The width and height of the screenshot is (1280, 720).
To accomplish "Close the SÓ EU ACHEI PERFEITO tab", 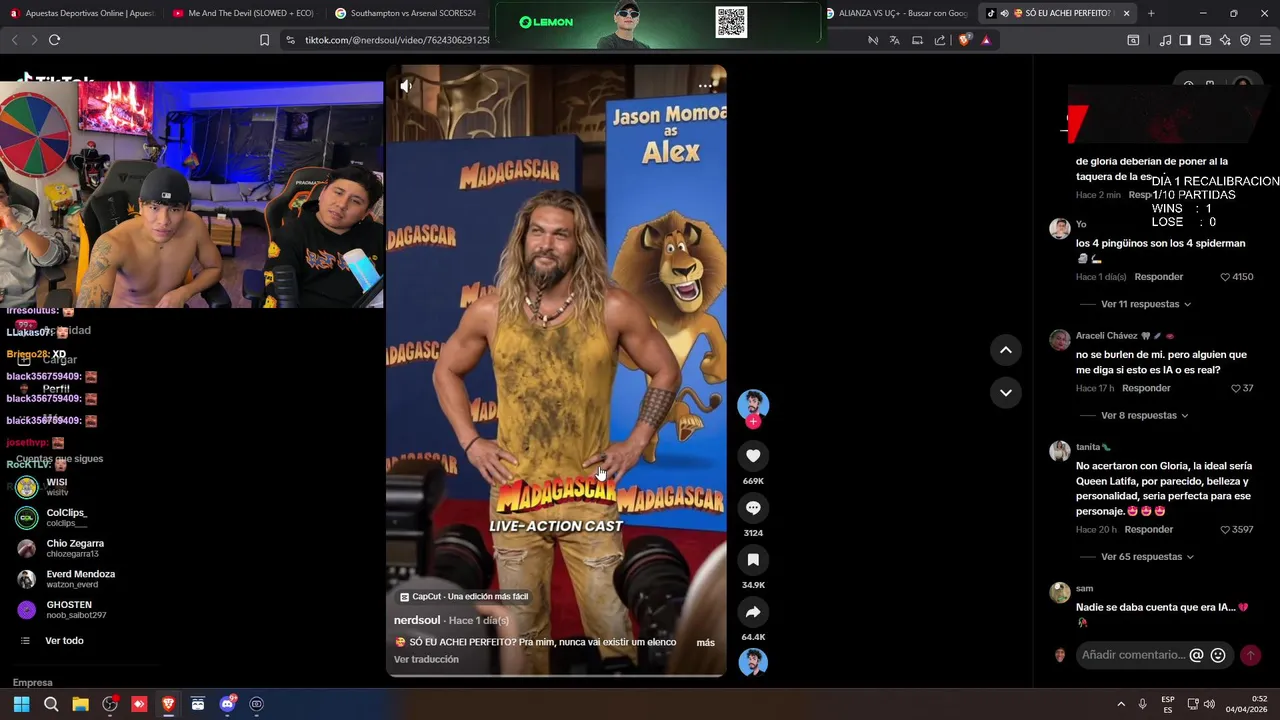I will coord(1126,13).
